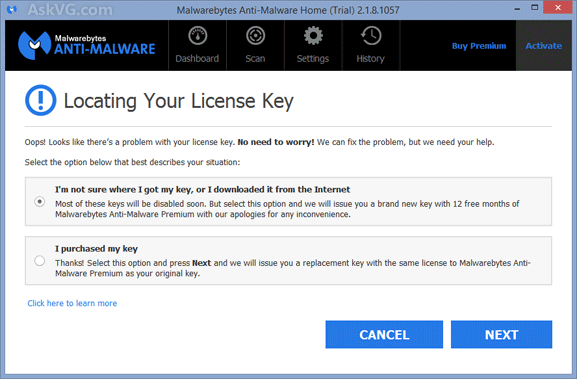Open "Click here to learn more" link

72,303
